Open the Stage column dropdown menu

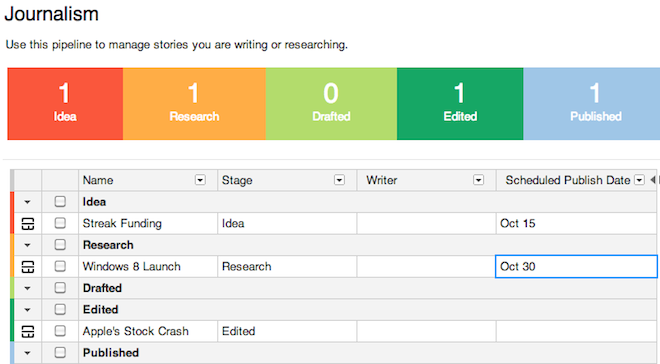339,180
